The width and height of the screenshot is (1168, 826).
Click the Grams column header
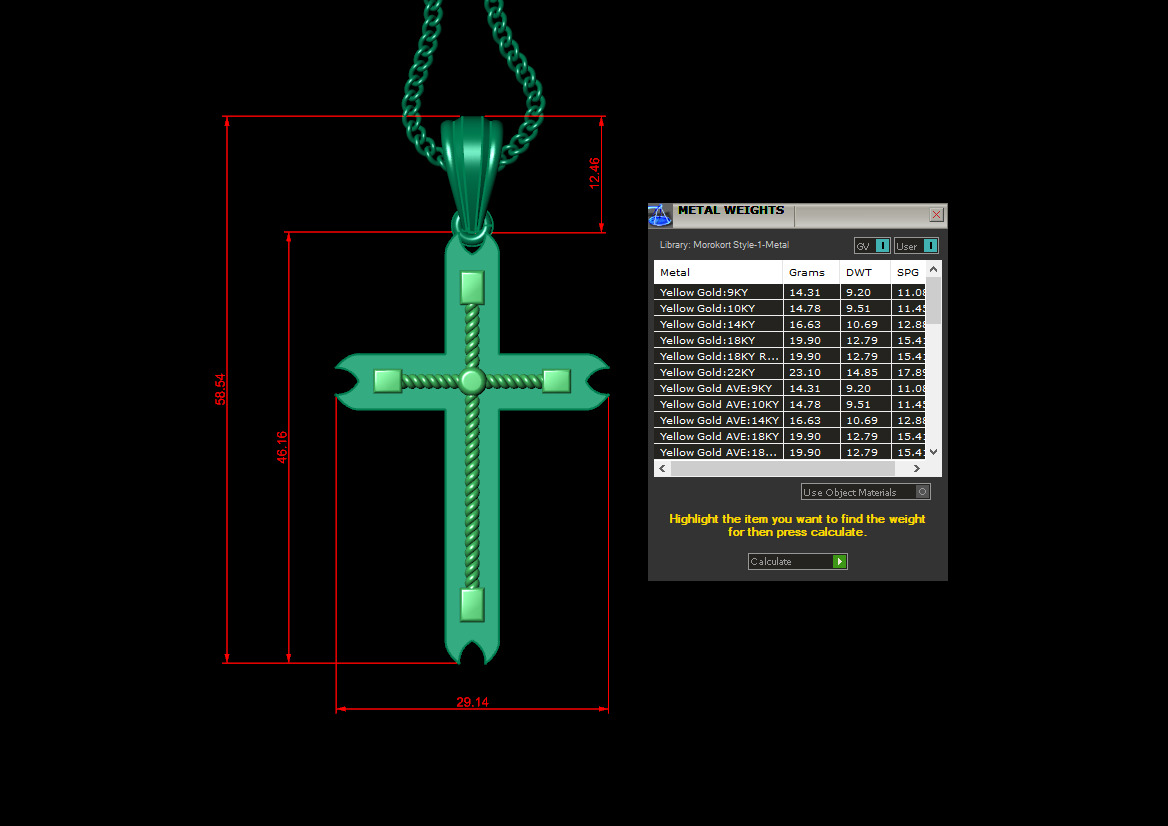click(x=810, y=272)
